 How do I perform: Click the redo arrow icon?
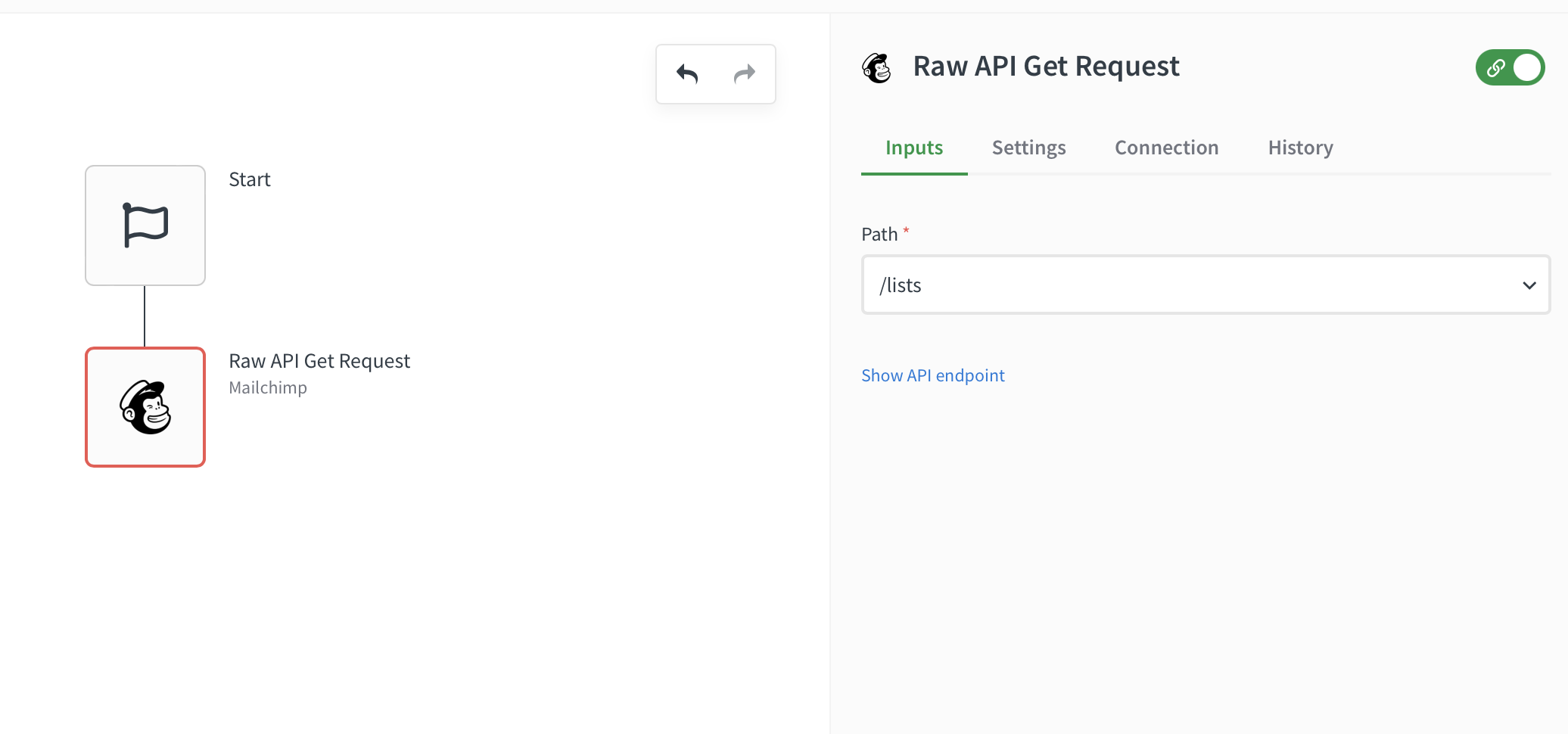[x=745, y=74]
